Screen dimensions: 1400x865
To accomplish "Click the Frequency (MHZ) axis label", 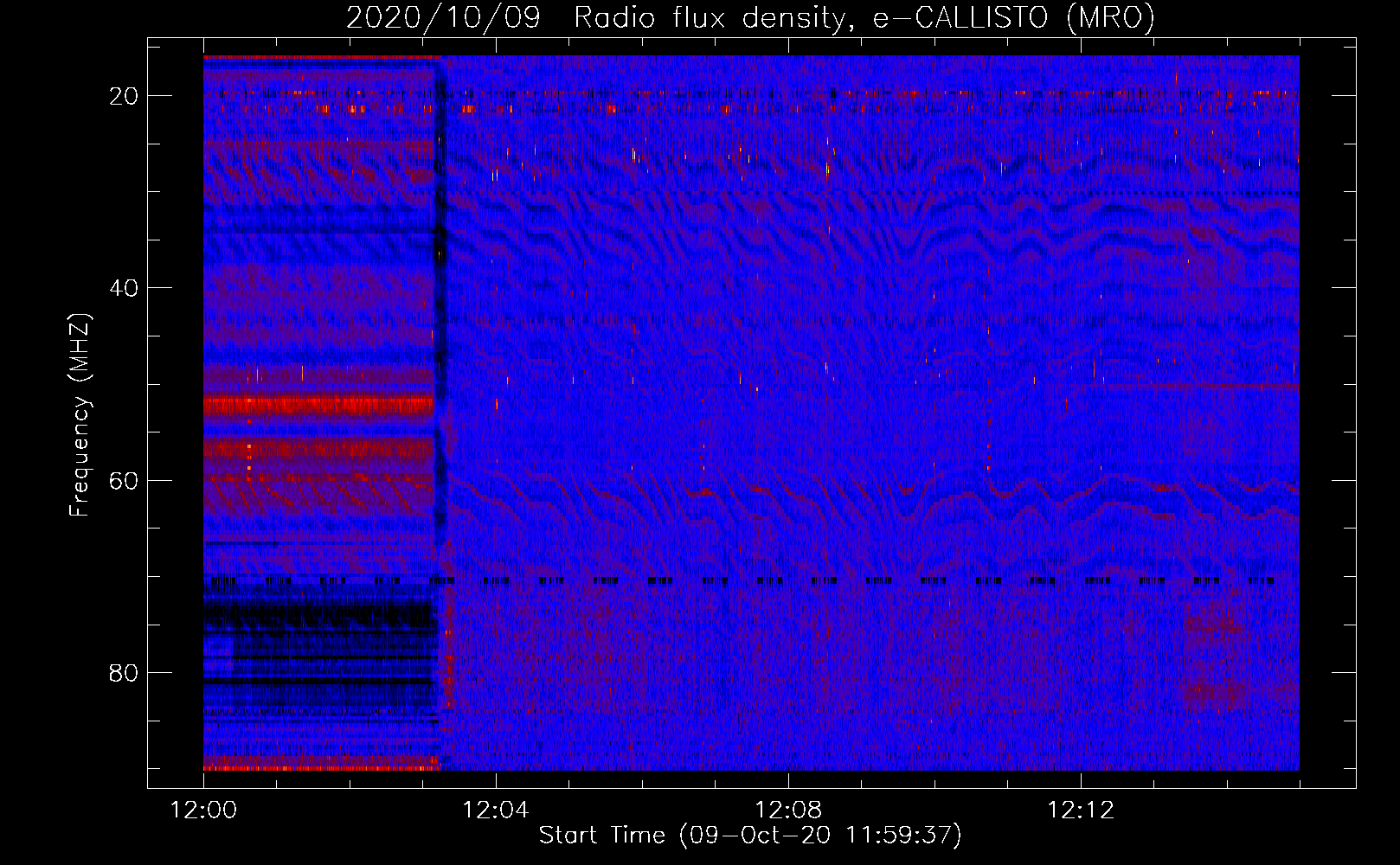I will pos(80,414).
